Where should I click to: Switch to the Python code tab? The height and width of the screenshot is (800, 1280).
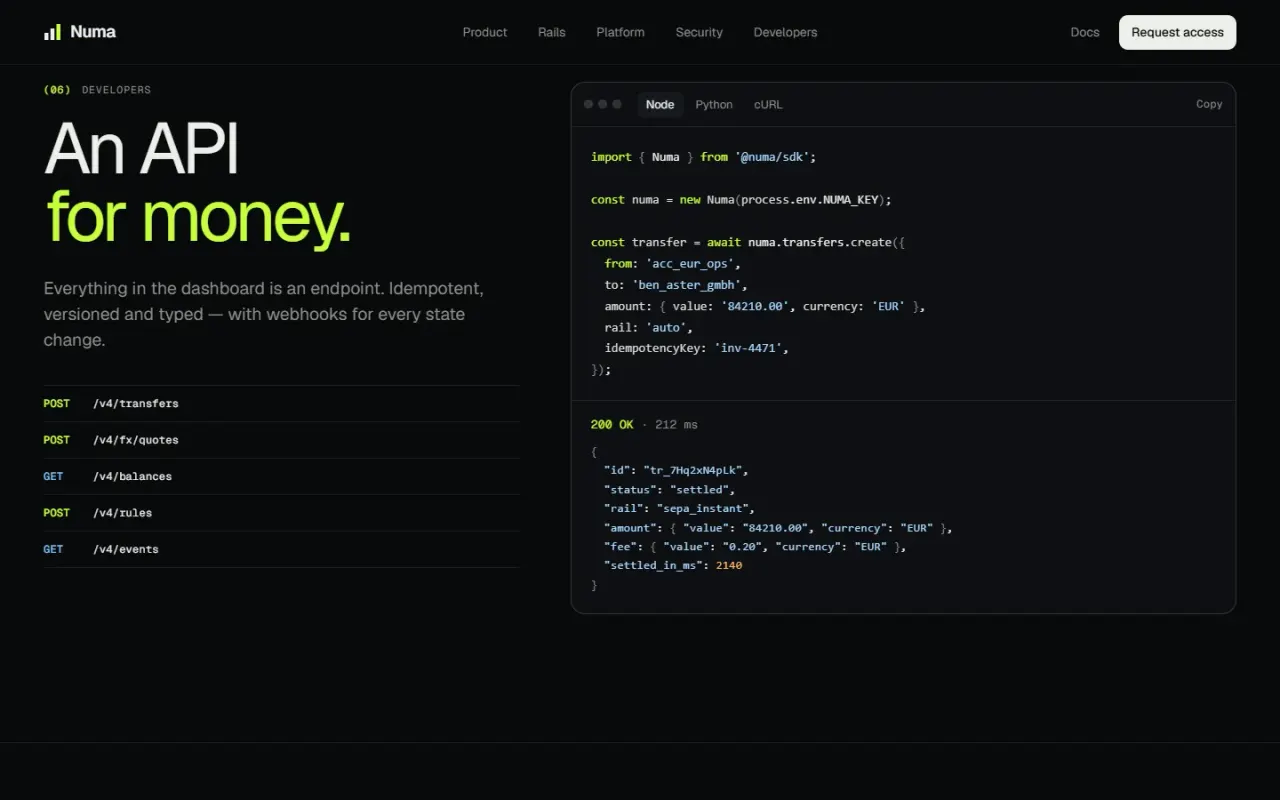pyautogui.click(x=714, y=104)
